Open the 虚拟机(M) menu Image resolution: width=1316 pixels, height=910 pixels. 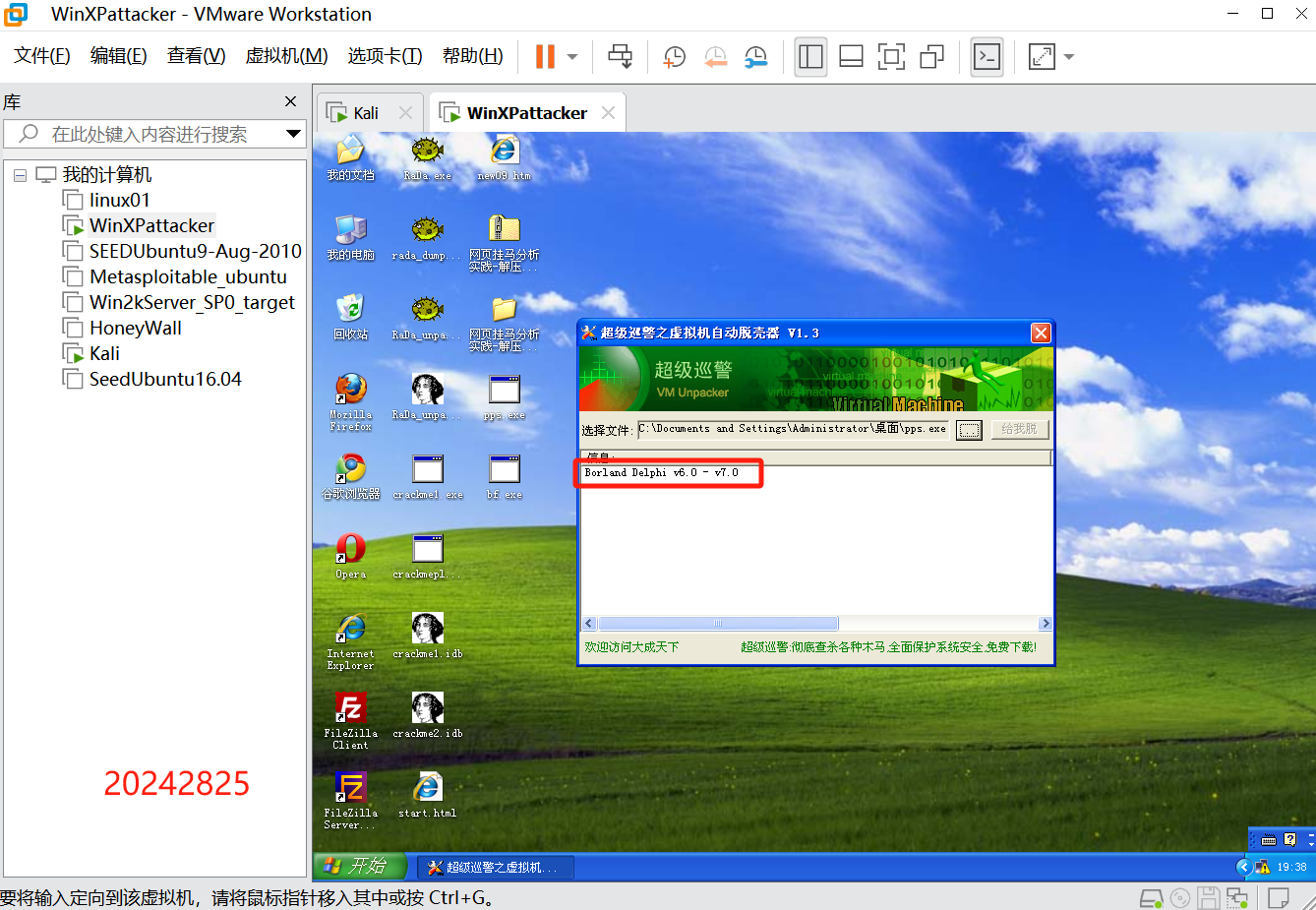point(286,56)
